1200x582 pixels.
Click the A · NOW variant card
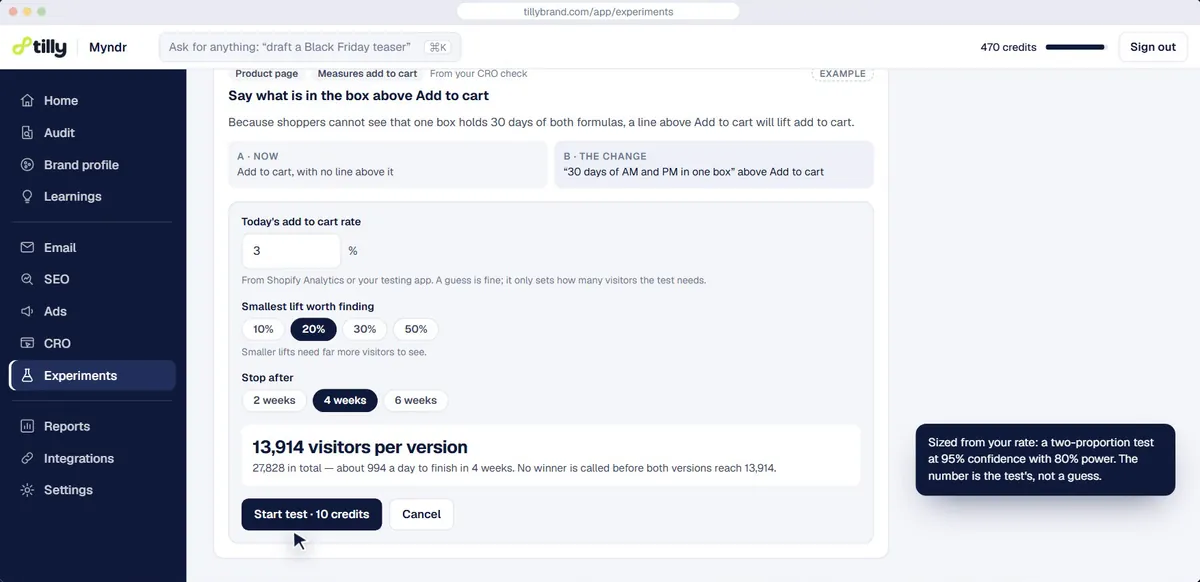[x=388, y=164]
